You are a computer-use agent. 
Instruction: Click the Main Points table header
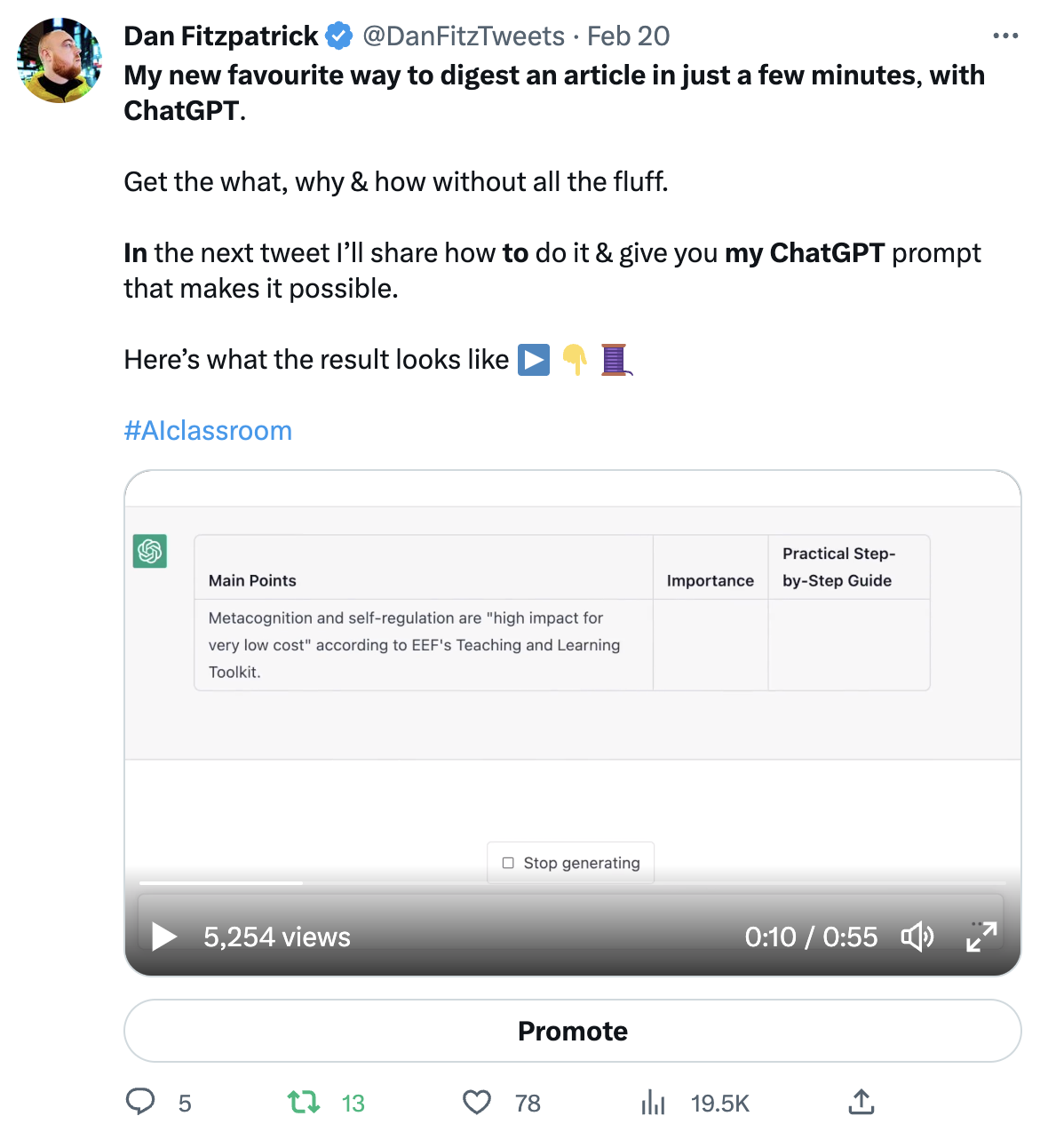[252, 580]
